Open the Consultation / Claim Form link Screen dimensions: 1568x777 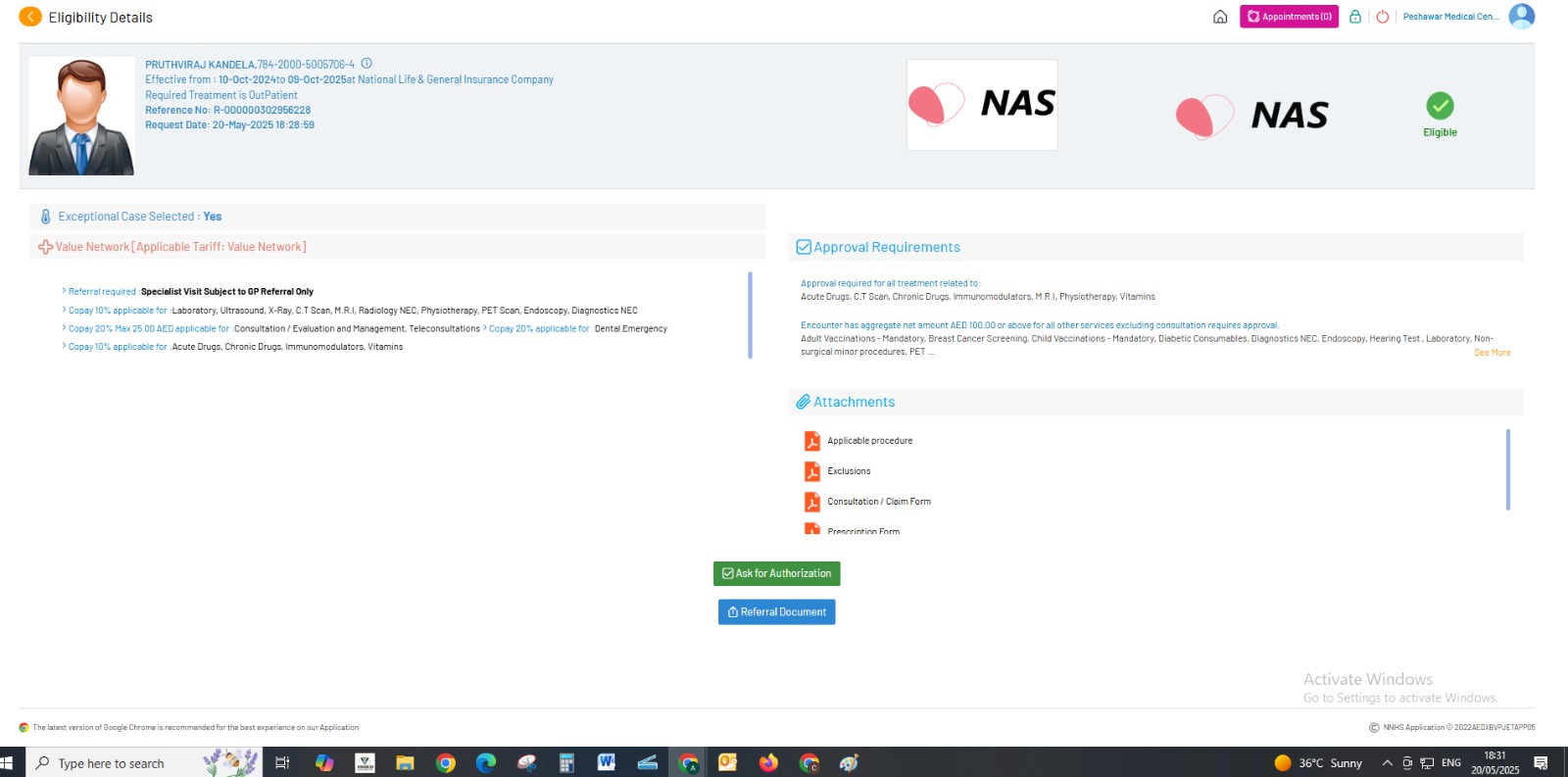(879, 502)
